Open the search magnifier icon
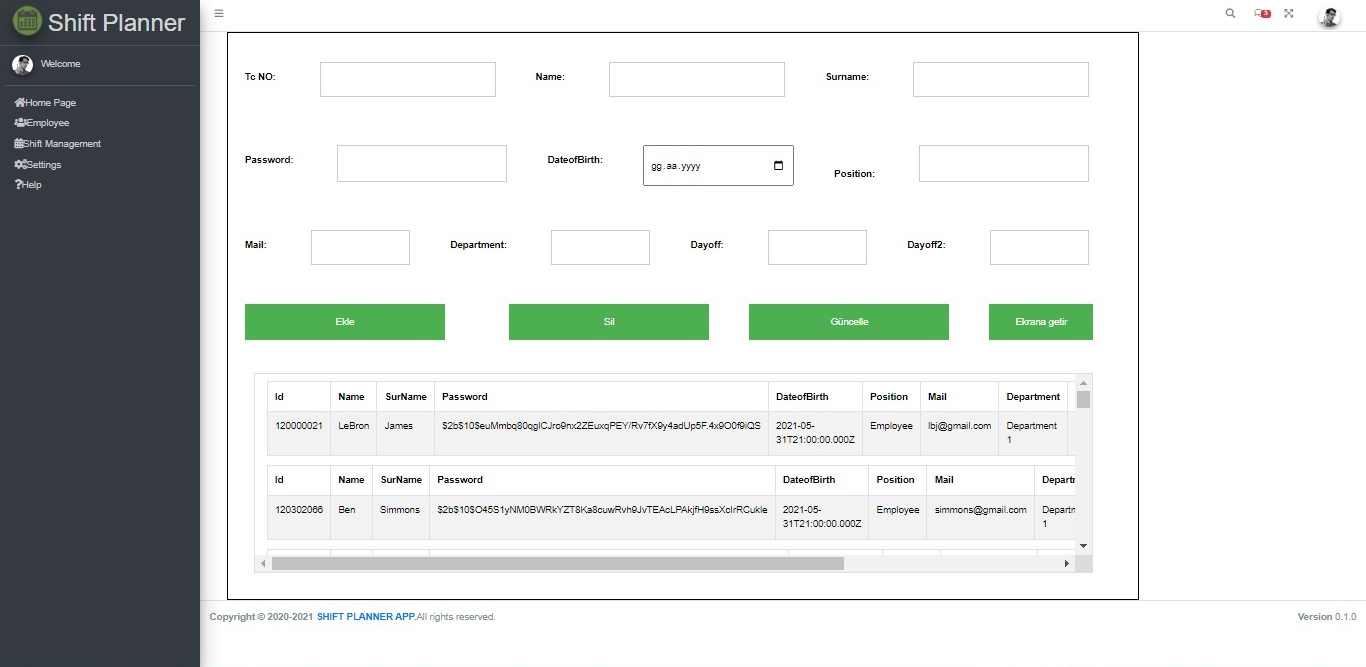This screenshot has width=1366, height=667. 1230,13
